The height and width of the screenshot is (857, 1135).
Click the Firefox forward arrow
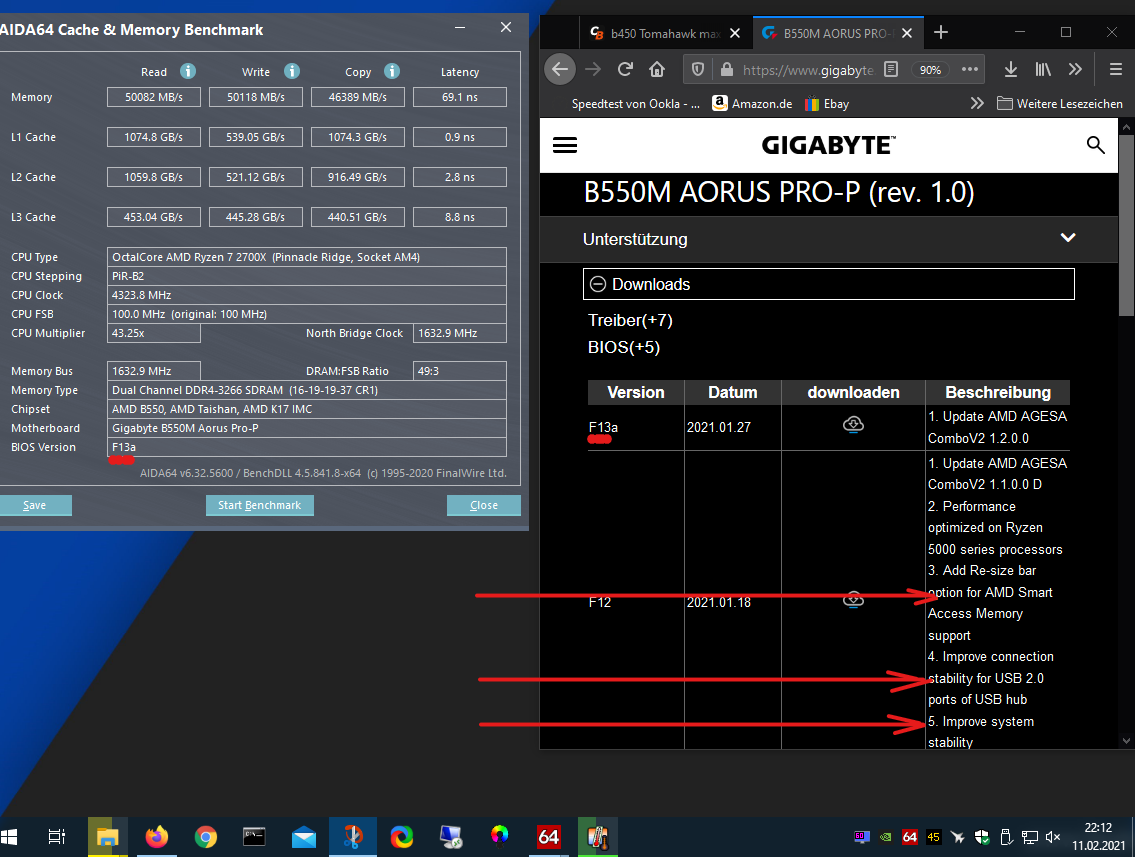[x=593, y=69]
